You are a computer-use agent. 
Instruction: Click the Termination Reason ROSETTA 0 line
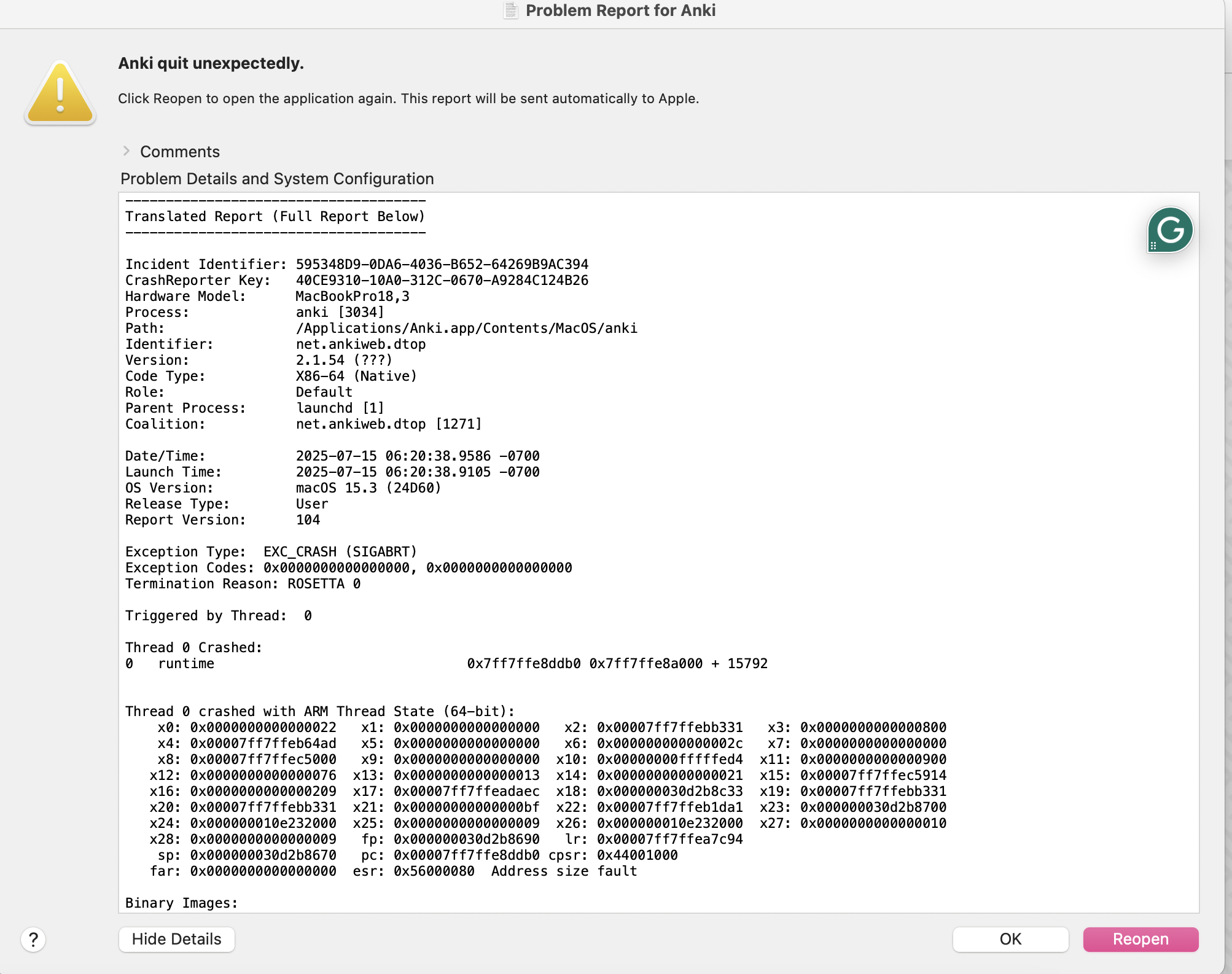point(243,583)
